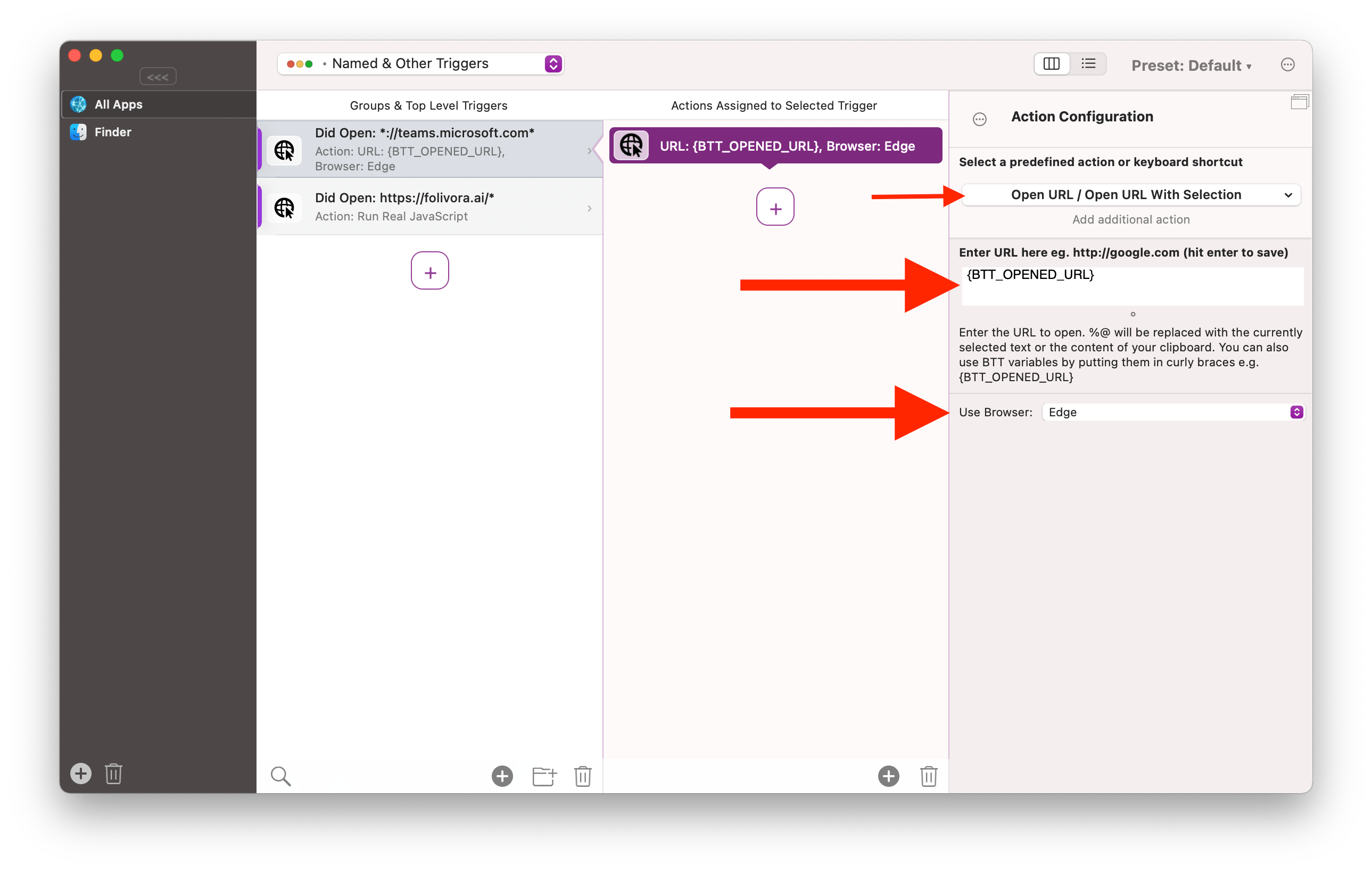Click trash icon under actions column
The width and height of the screenshot is (1372, 872).
tap(928, 776)
